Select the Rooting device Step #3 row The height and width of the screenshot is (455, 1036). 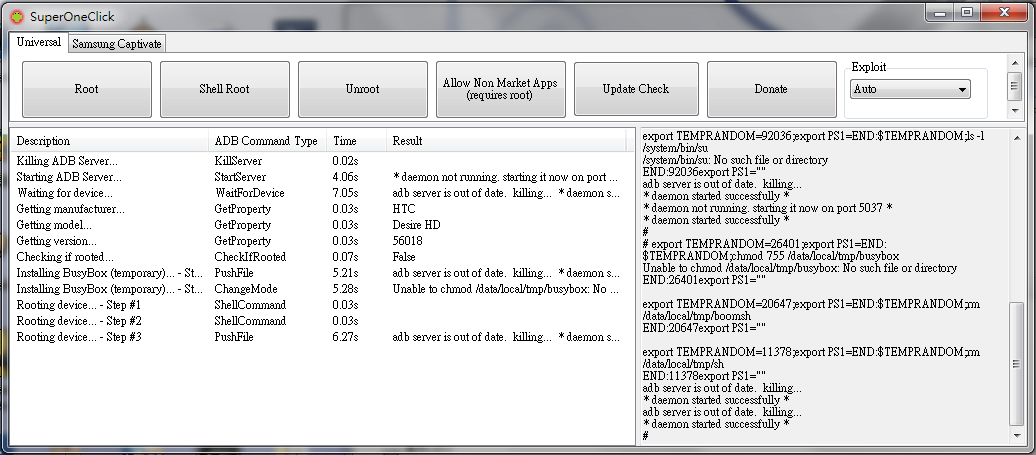point(318,337)
